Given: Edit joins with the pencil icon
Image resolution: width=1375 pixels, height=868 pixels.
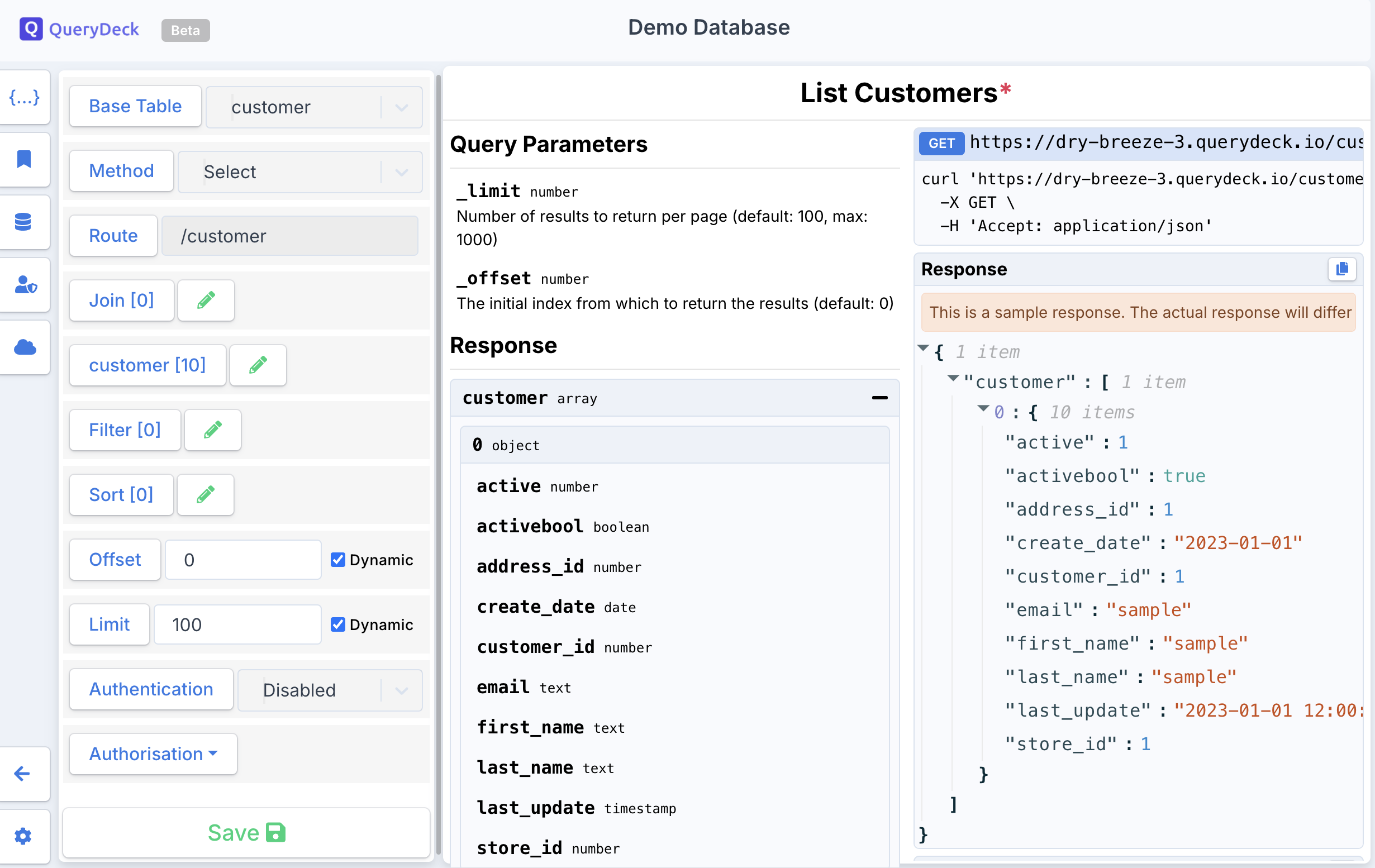Looking at the screenshot, I should point(206,300).
